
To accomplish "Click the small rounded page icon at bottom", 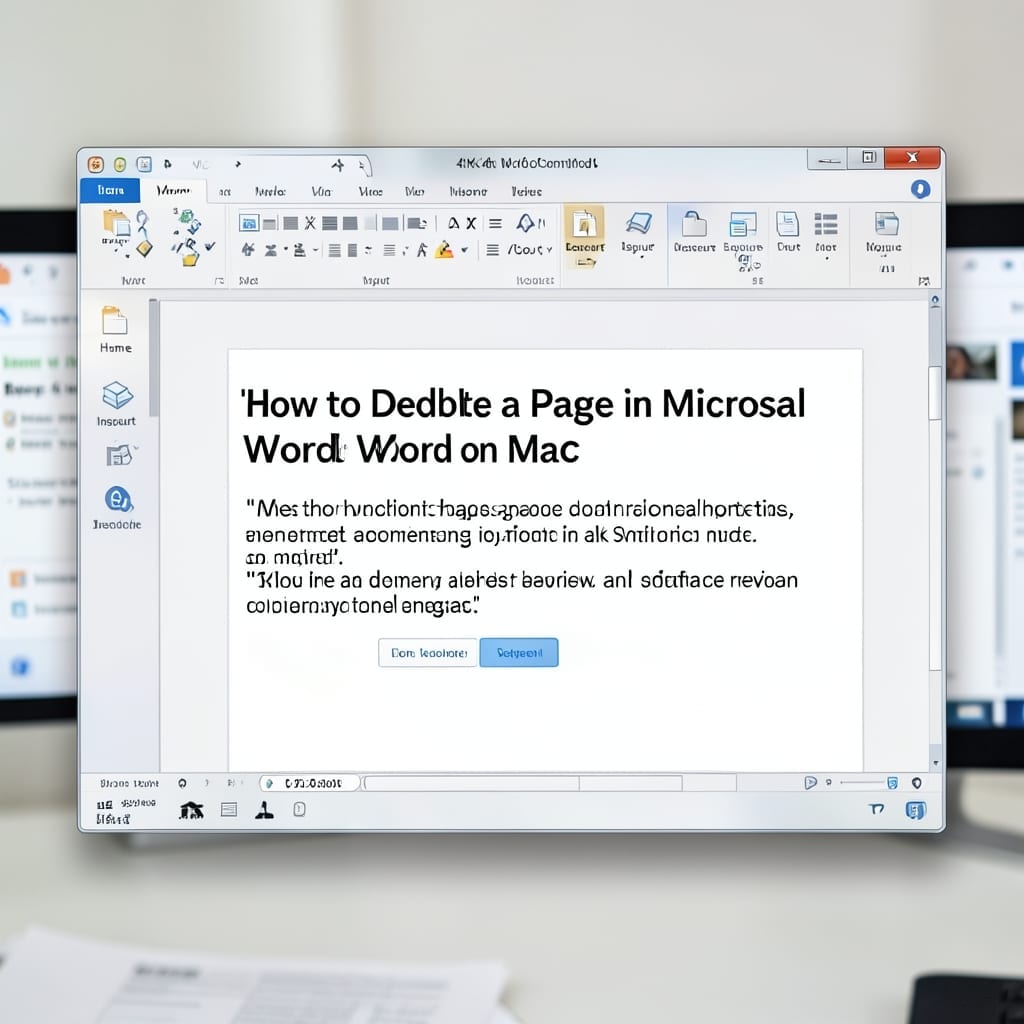I will click(x=299, y=810).
